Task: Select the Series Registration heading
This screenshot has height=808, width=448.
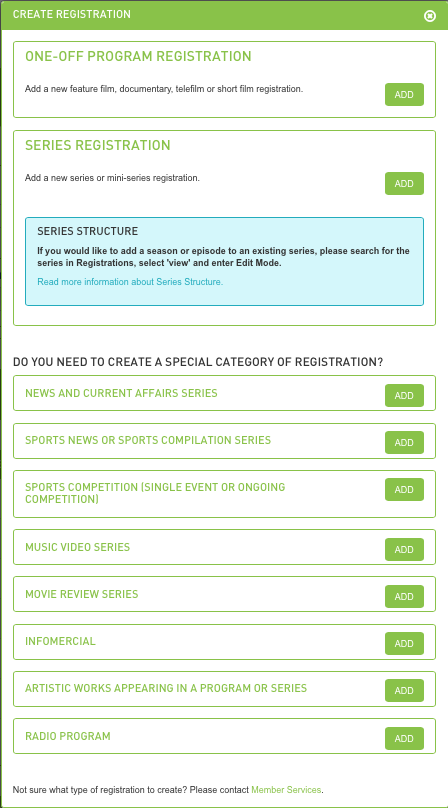Action: (97, 145)
